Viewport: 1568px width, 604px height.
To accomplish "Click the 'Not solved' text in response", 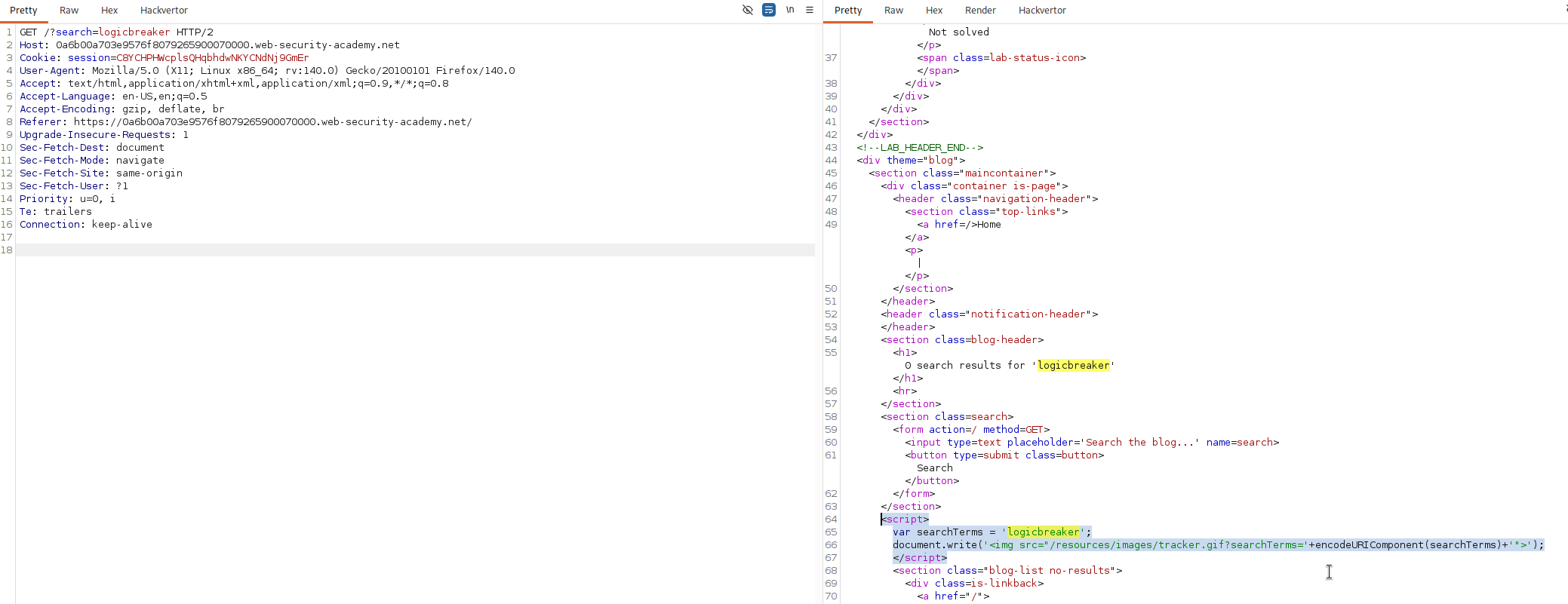I will [x=959, y=32].
